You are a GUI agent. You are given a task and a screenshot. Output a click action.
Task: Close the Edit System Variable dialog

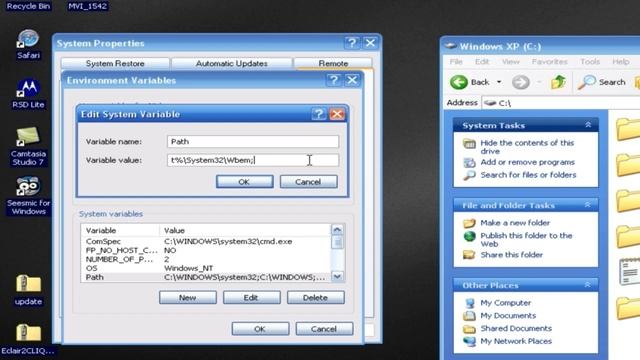(x=337, y=114)
